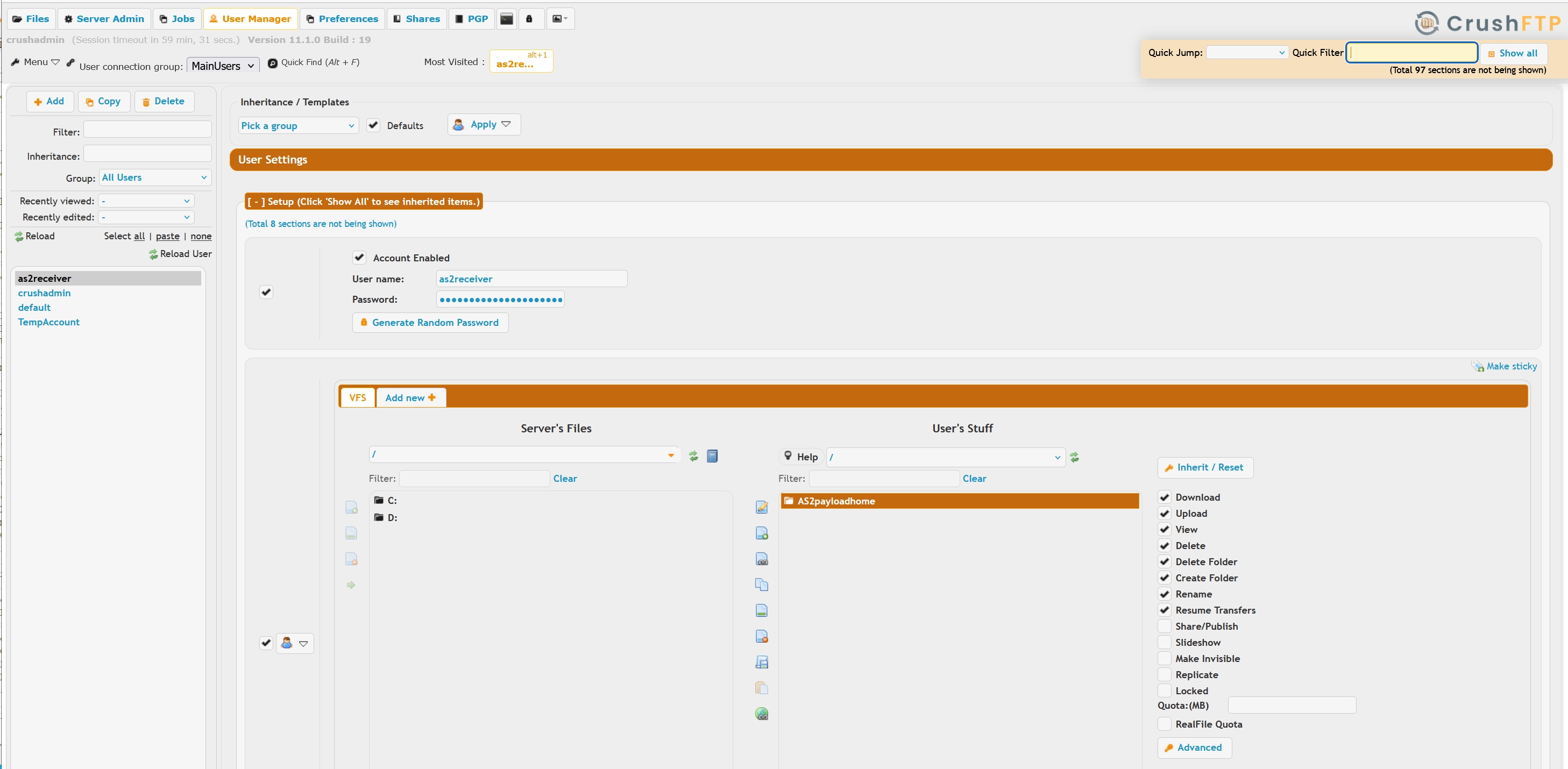Uncheck Account Enabled

click(x=359, y=258)
